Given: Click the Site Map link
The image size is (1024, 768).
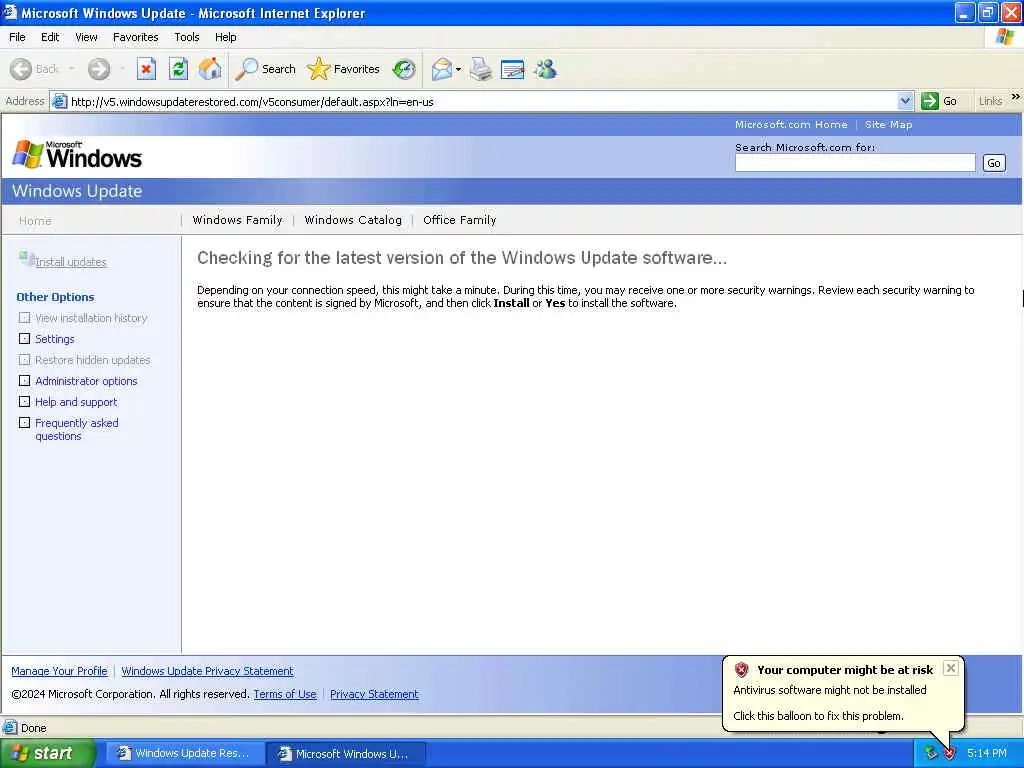Looking at the screenshot, I should coord(888,125).
